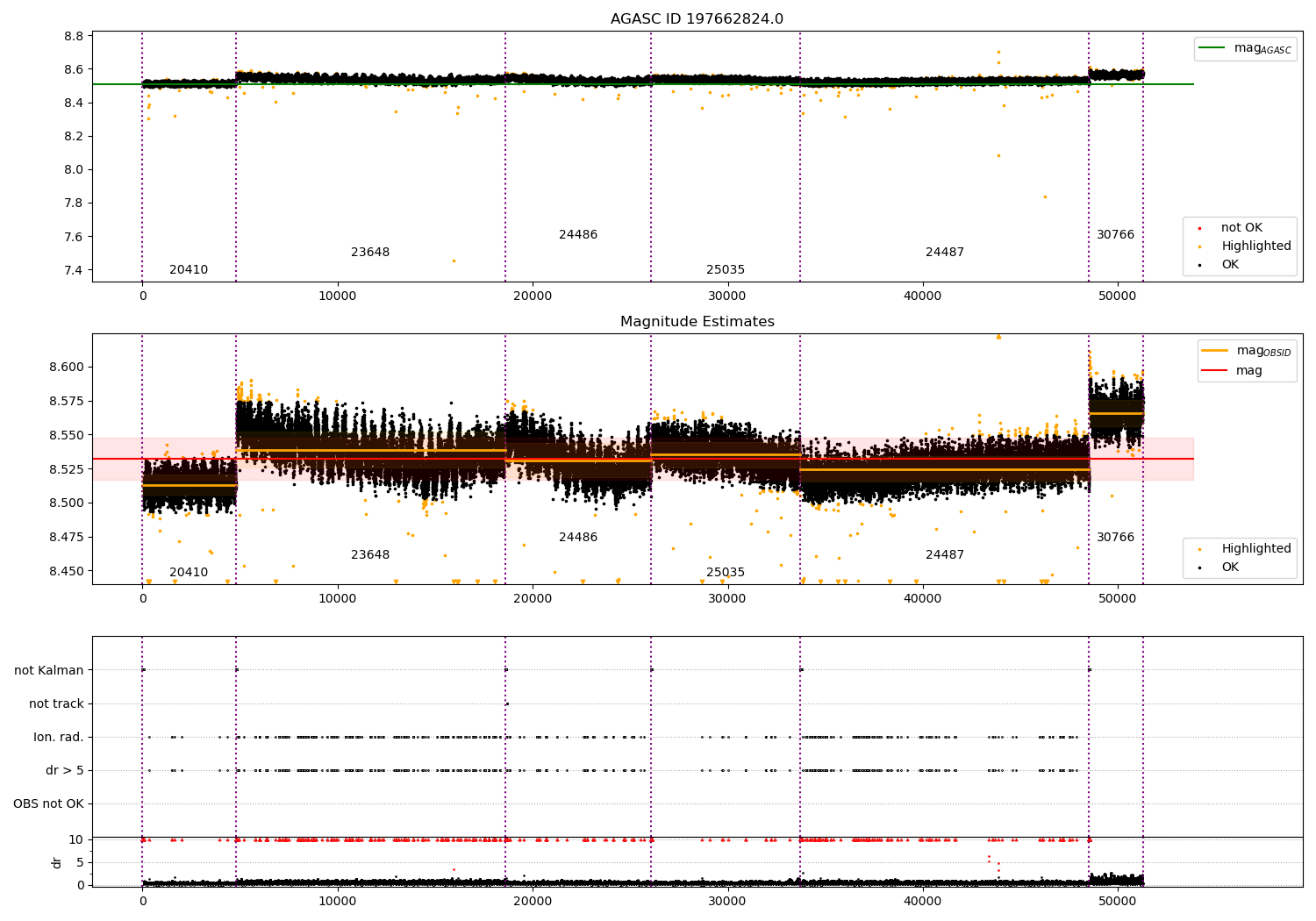The image size is (1316, 921).
Task: Click OBSID label 25035 in top plot
Action: [x=726, y=270]
